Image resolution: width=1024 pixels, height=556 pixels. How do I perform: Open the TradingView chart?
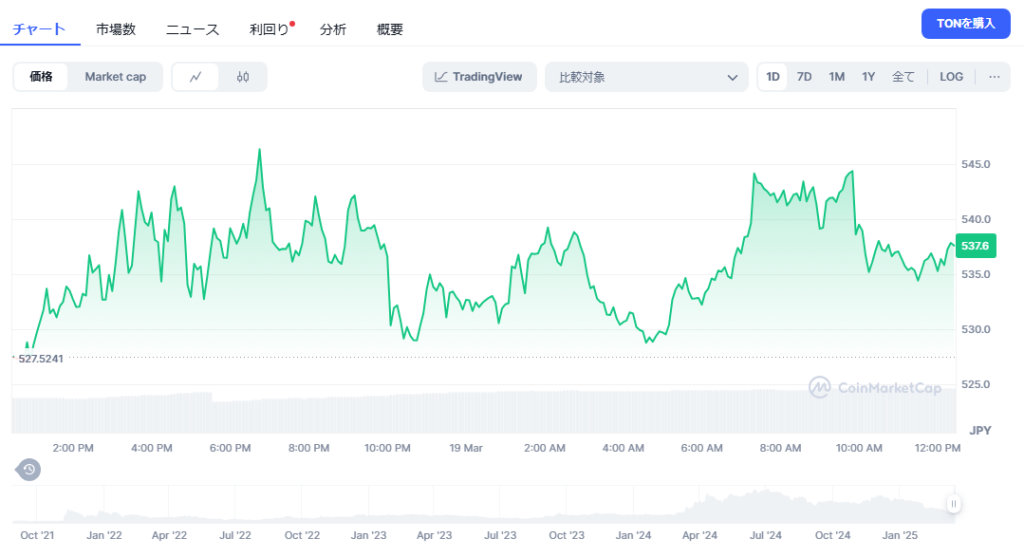tap(479, 77)
